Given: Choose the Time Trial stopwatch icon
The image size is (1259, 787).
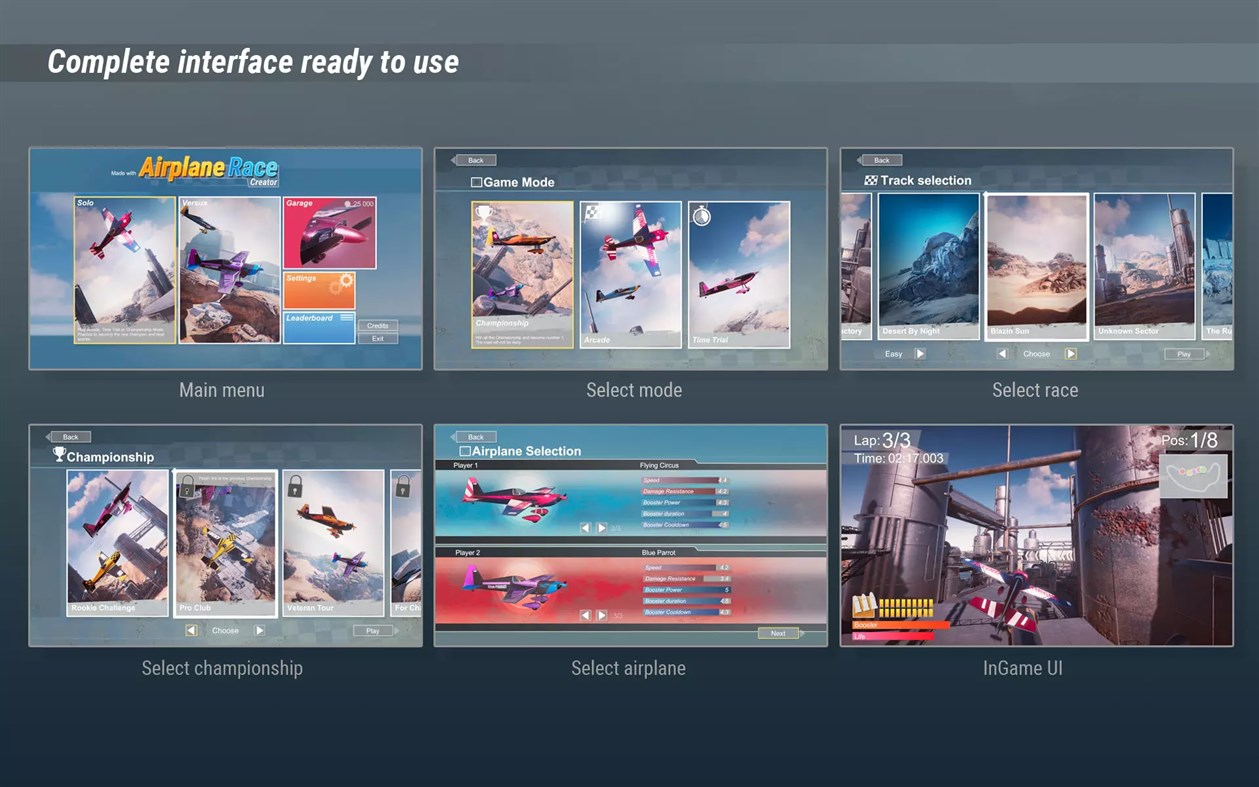Looking at the screenshot, I should click(x=701, y=216).
